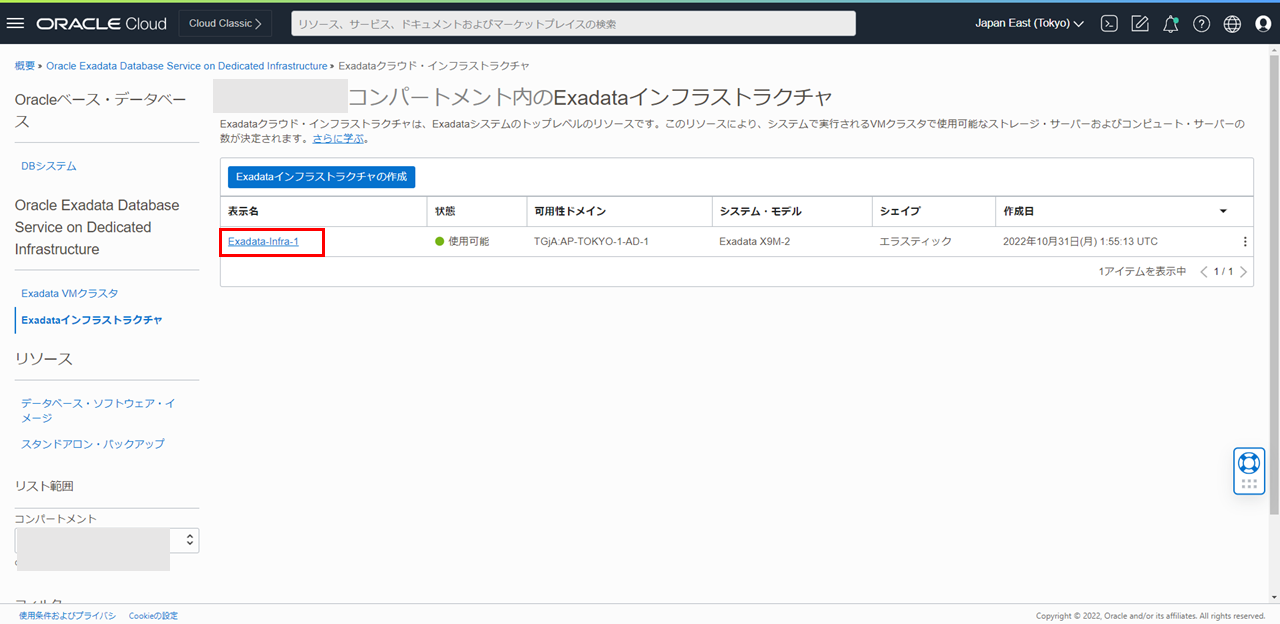This screenshot has width=1280, height=624.
Task: Click the さらに学ぶ link
Action: pos(337,139)
